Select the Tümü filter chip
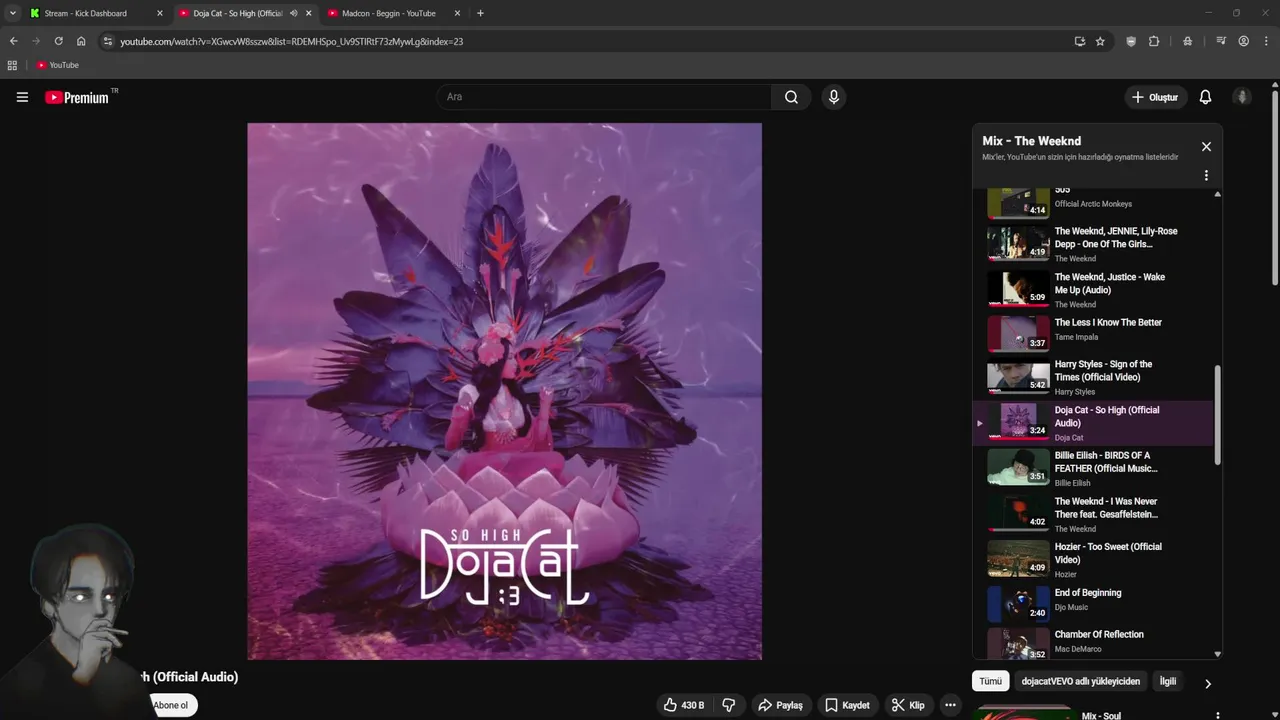Image resolution: width=1280 pixels, height=720 pixels. click(x=990, y=681)
